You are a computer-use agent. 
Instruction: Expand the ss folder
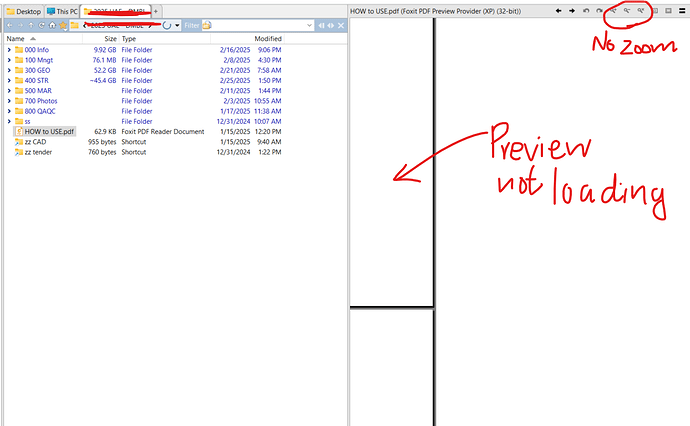coord(9,121)
